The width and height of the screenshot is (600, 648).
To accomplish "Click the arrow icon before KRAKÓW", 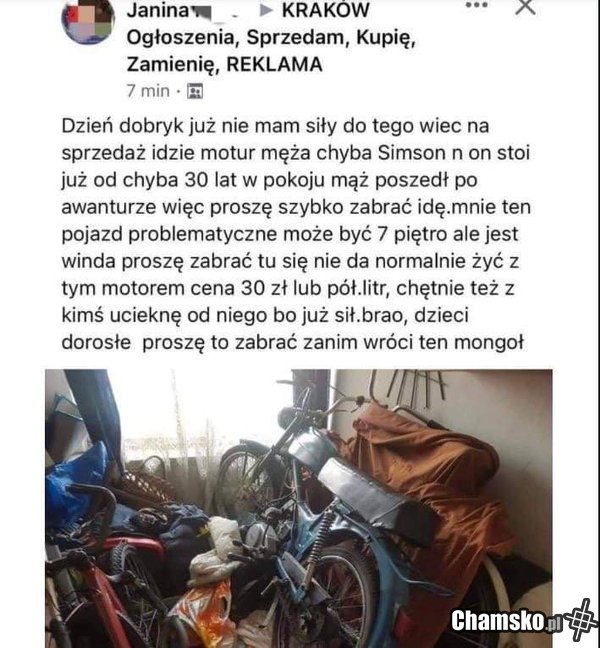I will [266, 11].
